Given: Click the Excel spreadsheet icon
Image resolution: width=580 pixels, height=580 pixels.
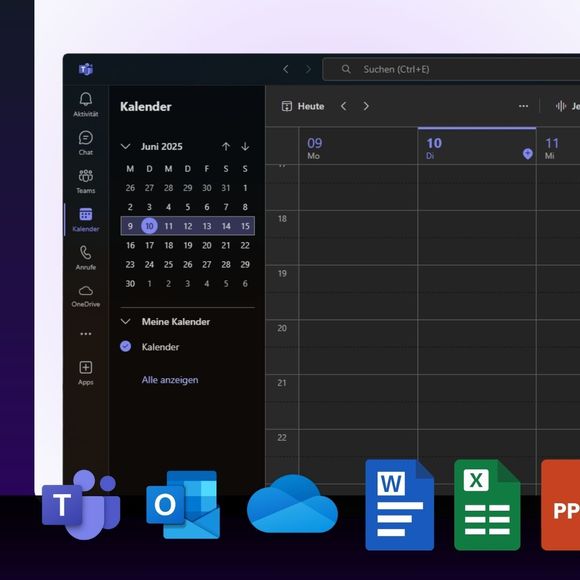Looking at the screenshot, I should coord(487,505).
